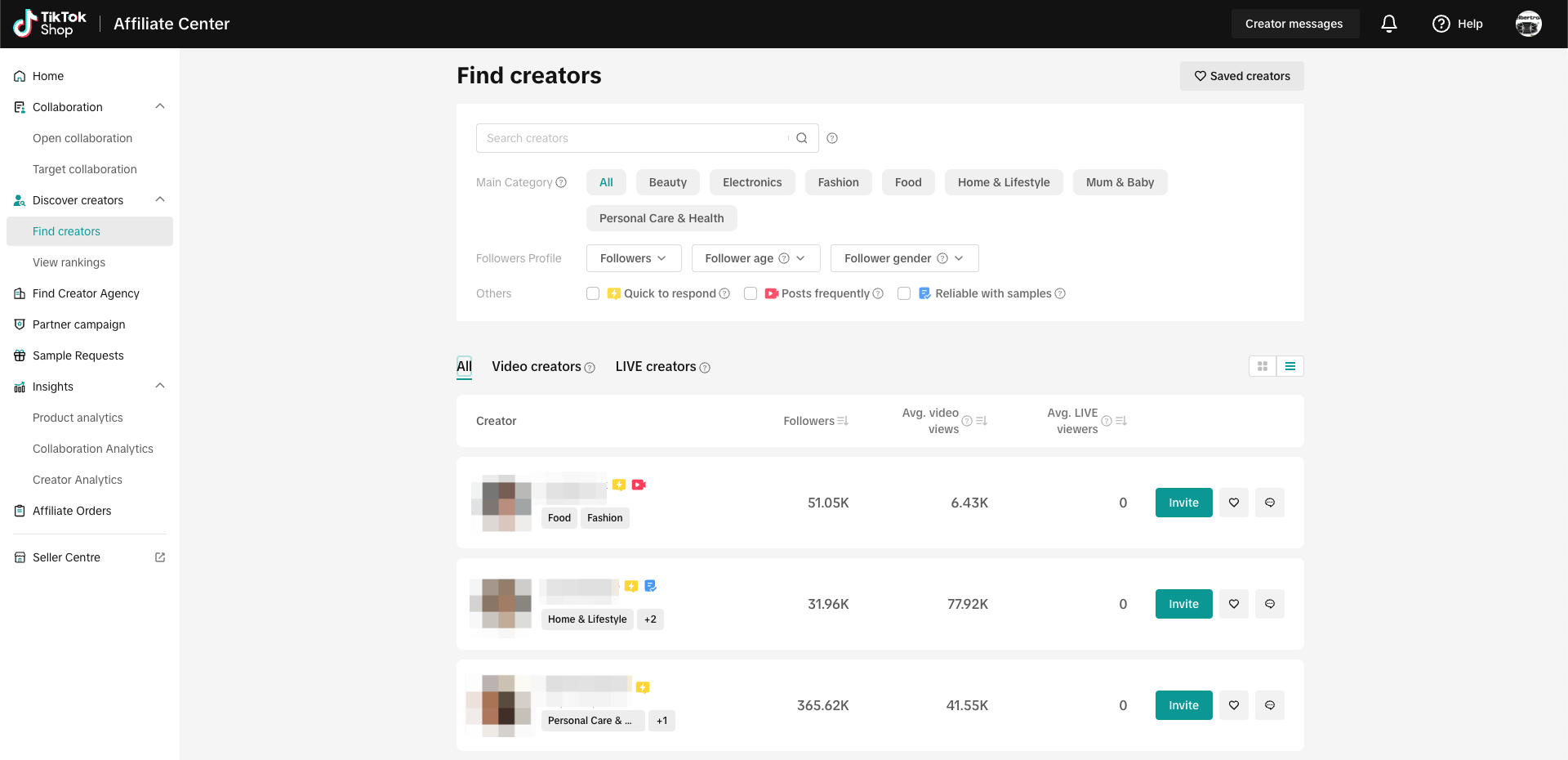
Task: Save the 51.05K follower creator with heart
Action: pyautogui.click(x=1234, y=503)
